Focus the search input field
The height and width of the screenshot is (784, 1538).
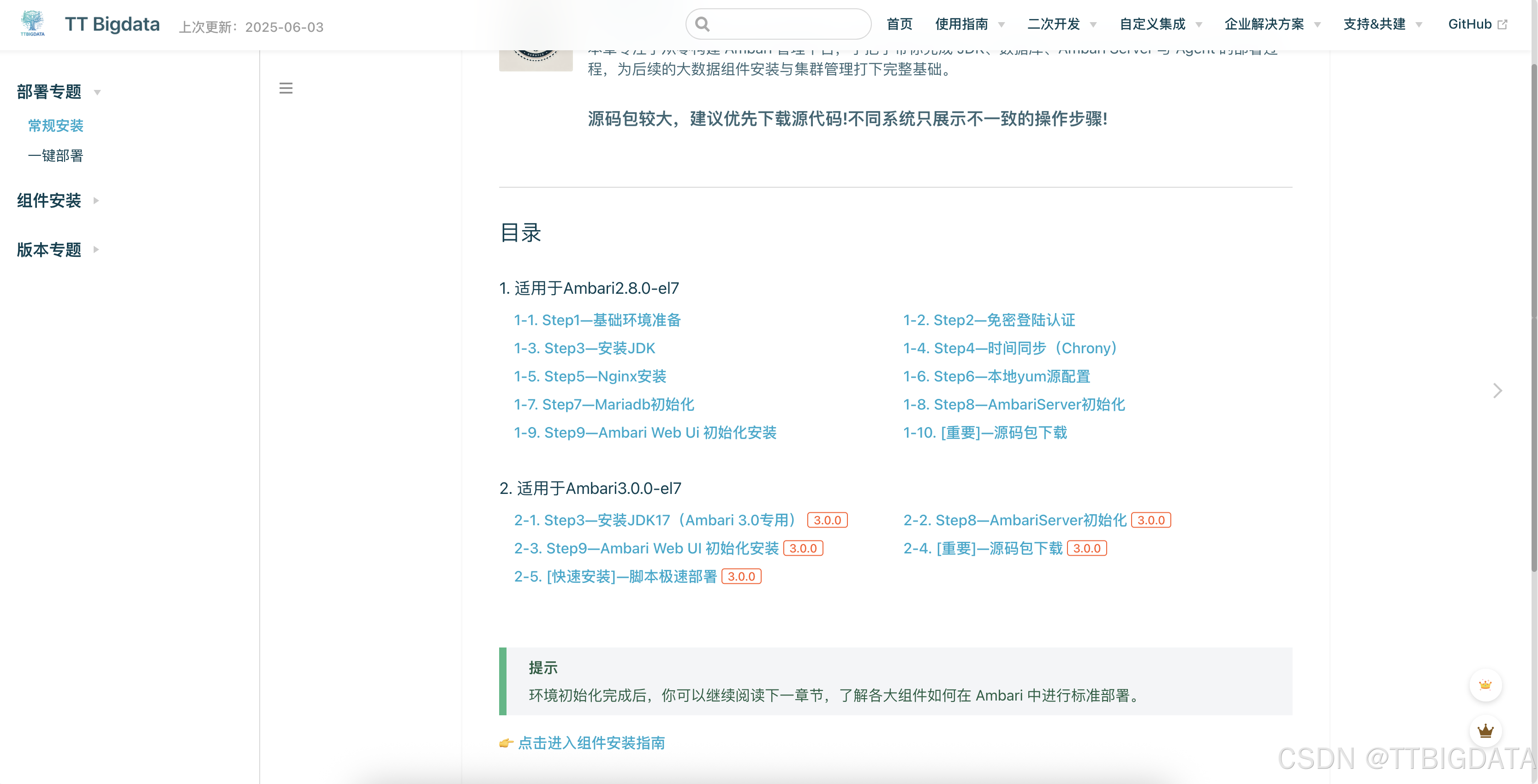coord(788,24)
